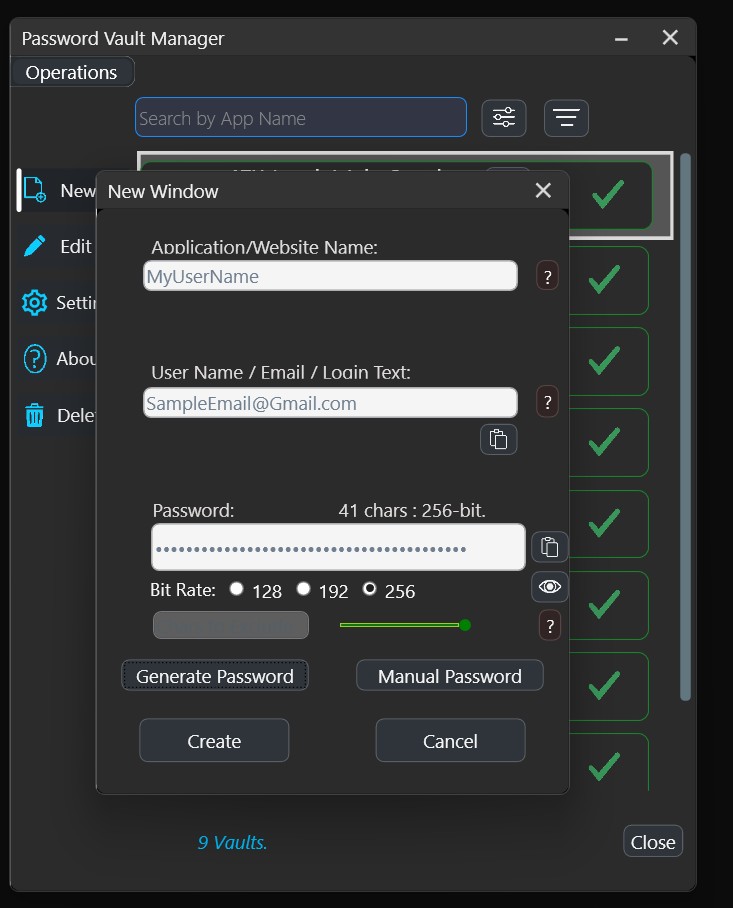Image resolution: width=733 pixels, height=908 pixels.
Task: Click the Close button at bottom right
Action: [x=653, y=841]
